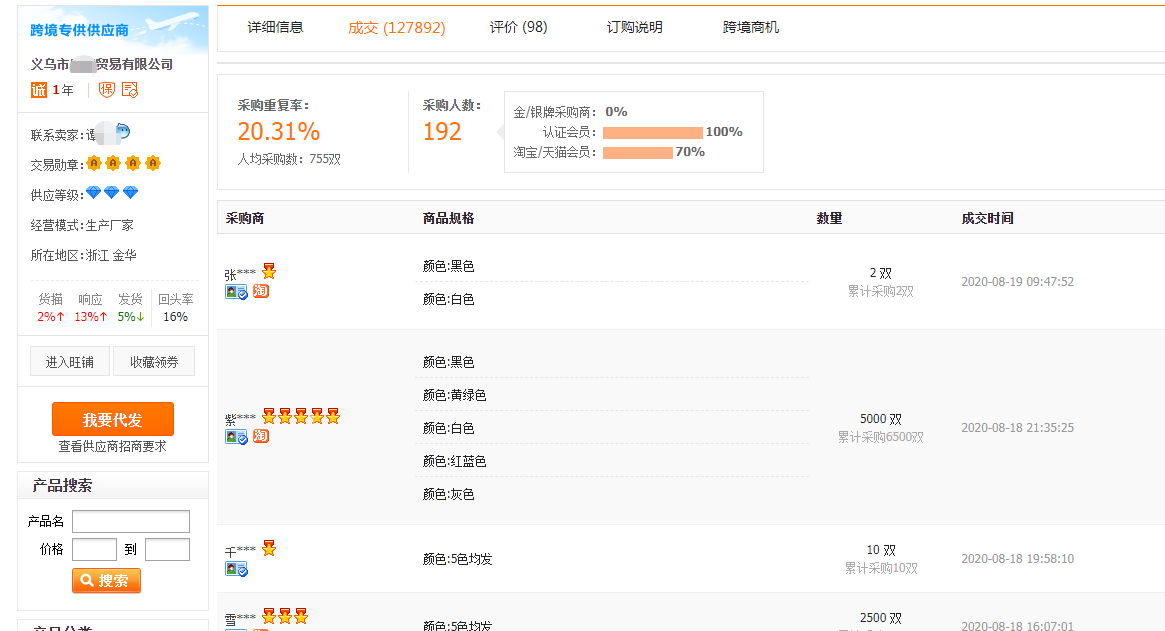Click the 搜索 search button
This screenshot has height=631, width=1165.
pos(106,580)
